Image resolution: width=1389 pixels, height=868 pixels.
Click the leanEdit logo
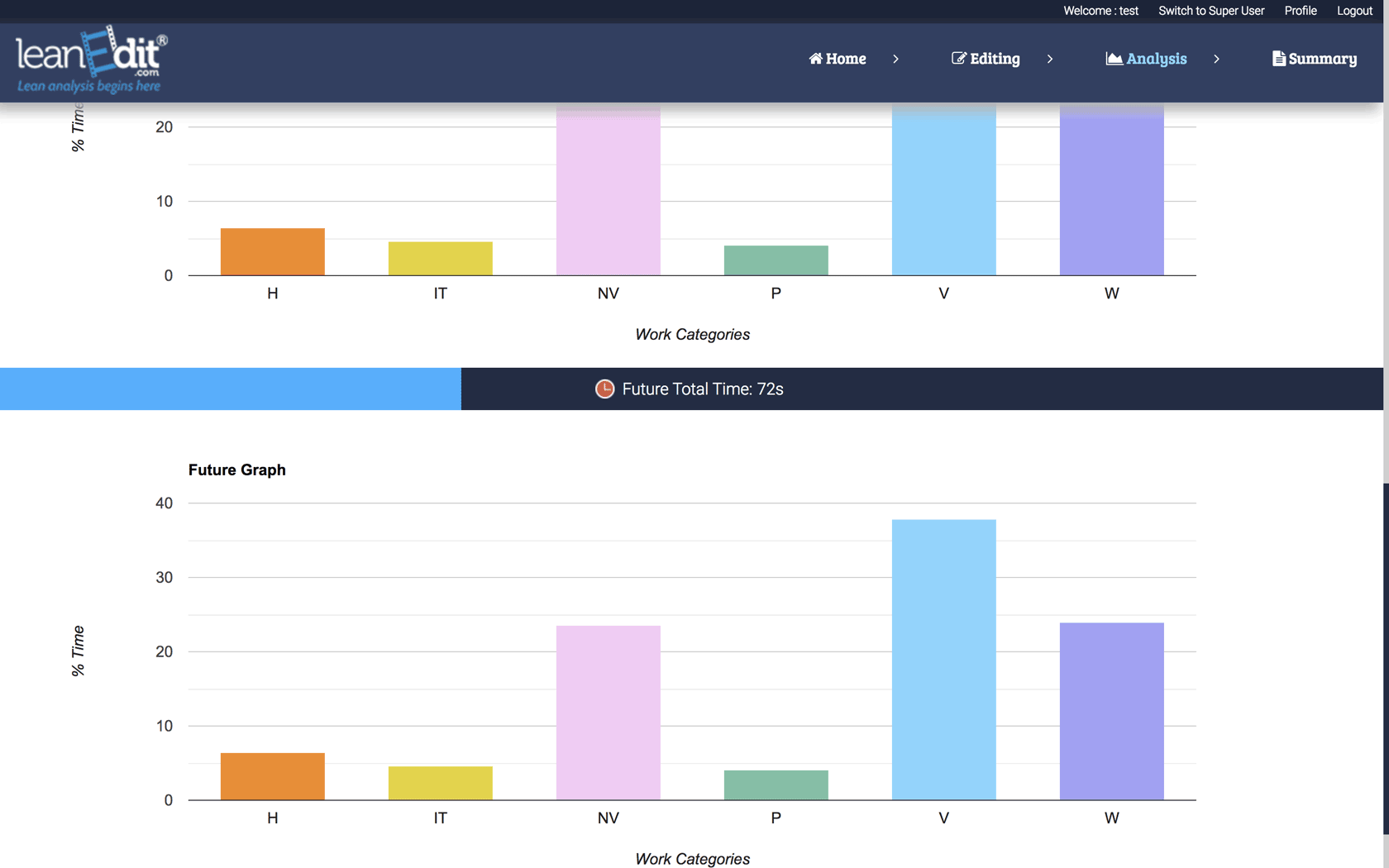[x=91, y=60]
